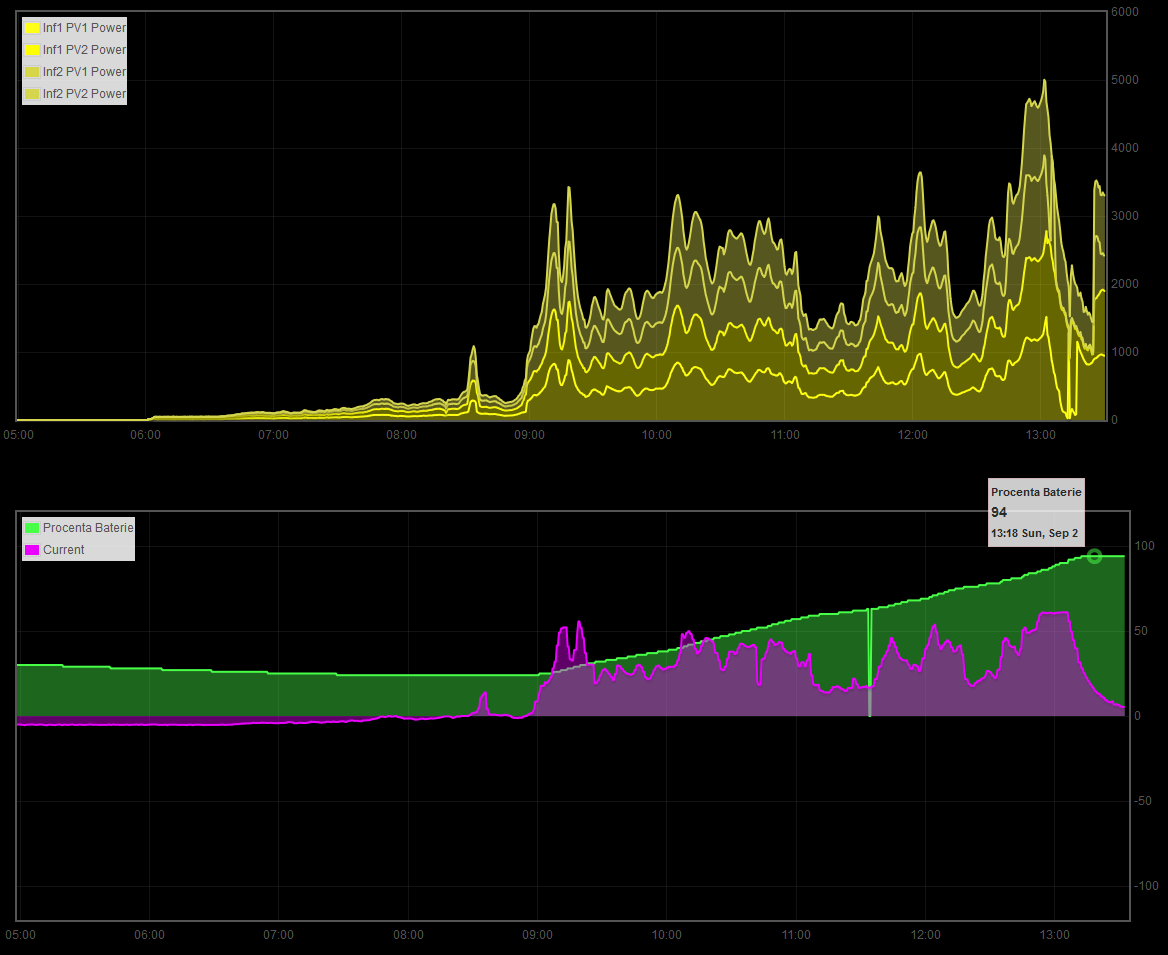Toggle the Inf2 PV1 Power legend text

click(84, 72)
